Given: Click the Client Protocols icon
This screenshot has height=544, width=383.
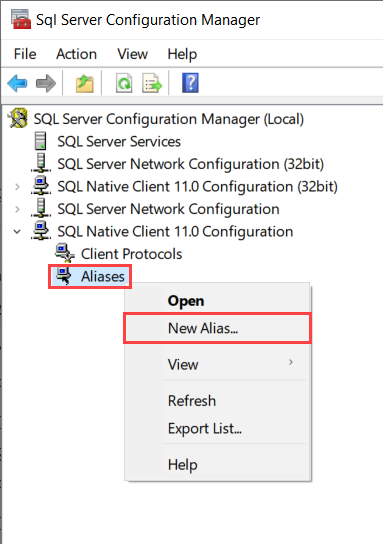Looking at the screenshot, I should pos(65,253).
